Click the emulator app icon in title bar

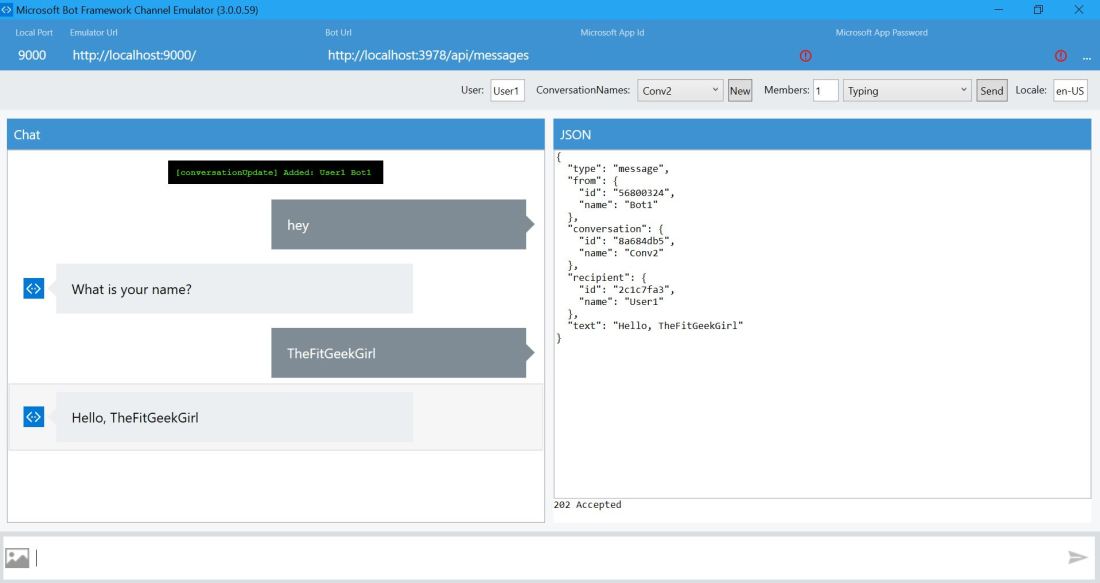pyautogui.click(x=8, y=9)
